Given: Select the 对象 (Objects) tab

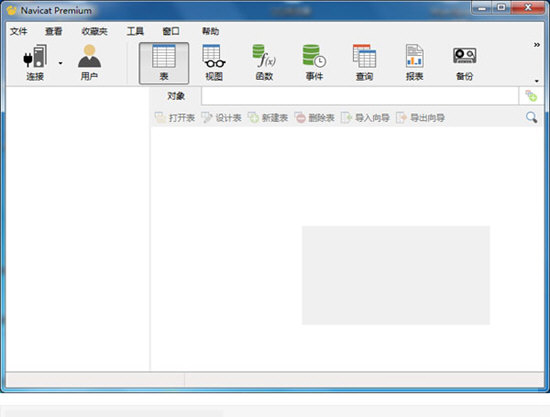Looking at the screenshot, I should (x=176, y=96).
